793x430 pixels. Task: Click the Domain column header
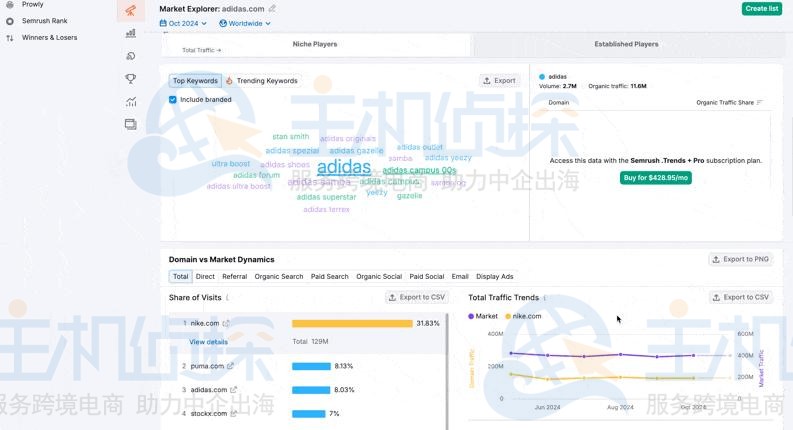point(558,103)
